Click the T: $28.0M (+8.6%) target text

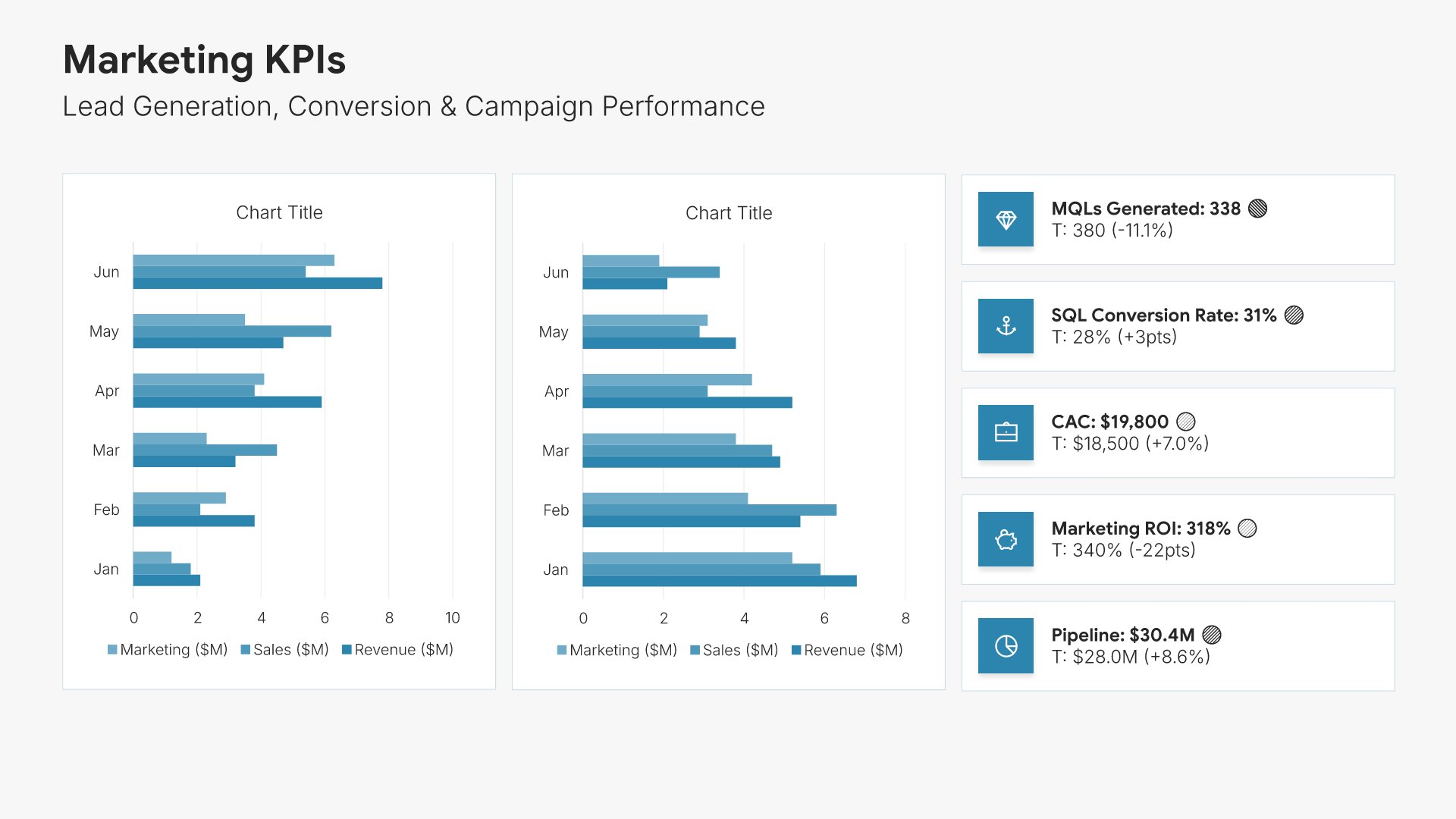[x=1130, y=657]
